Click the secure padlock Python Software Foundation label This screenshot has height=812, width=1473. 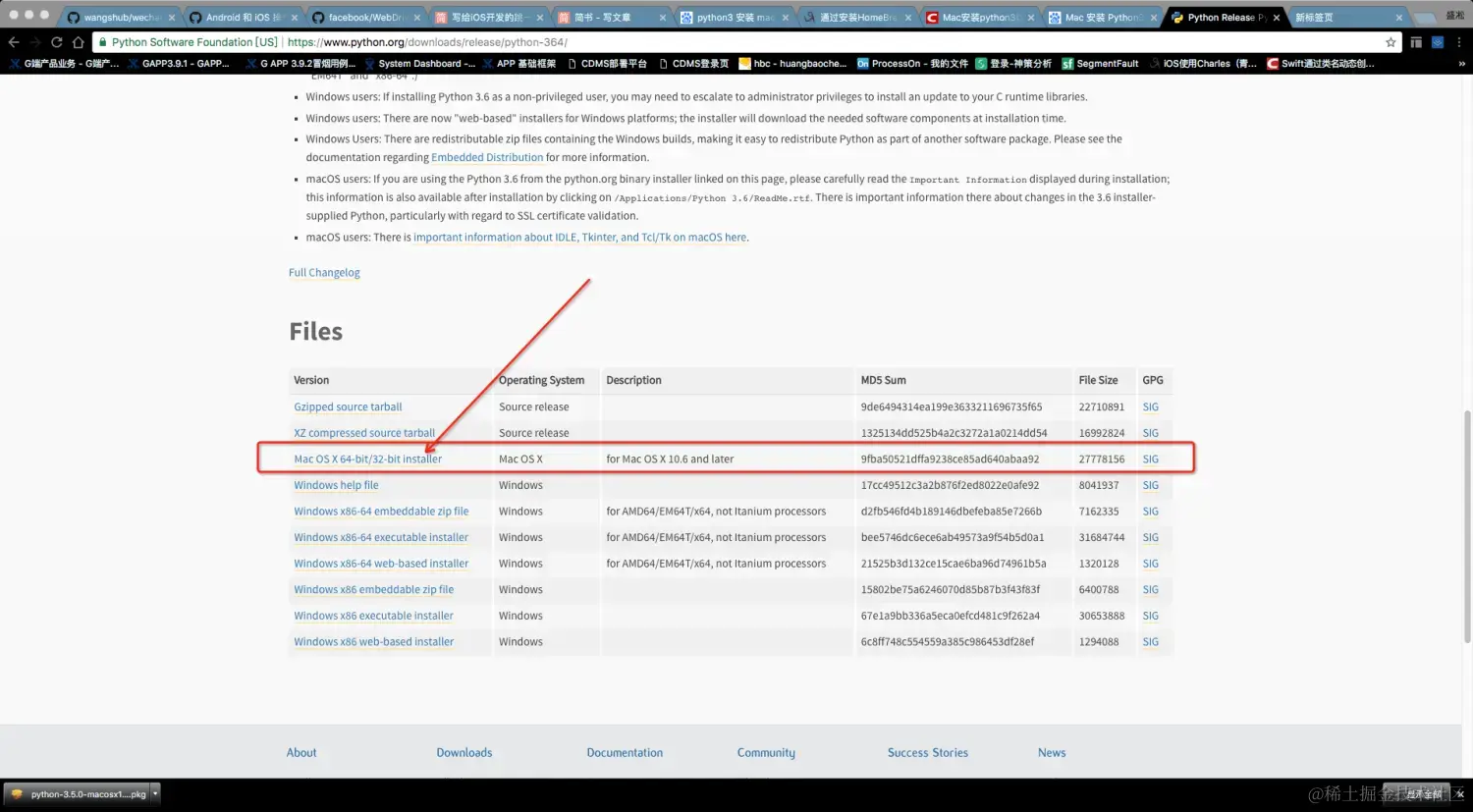tap(188, 42)
